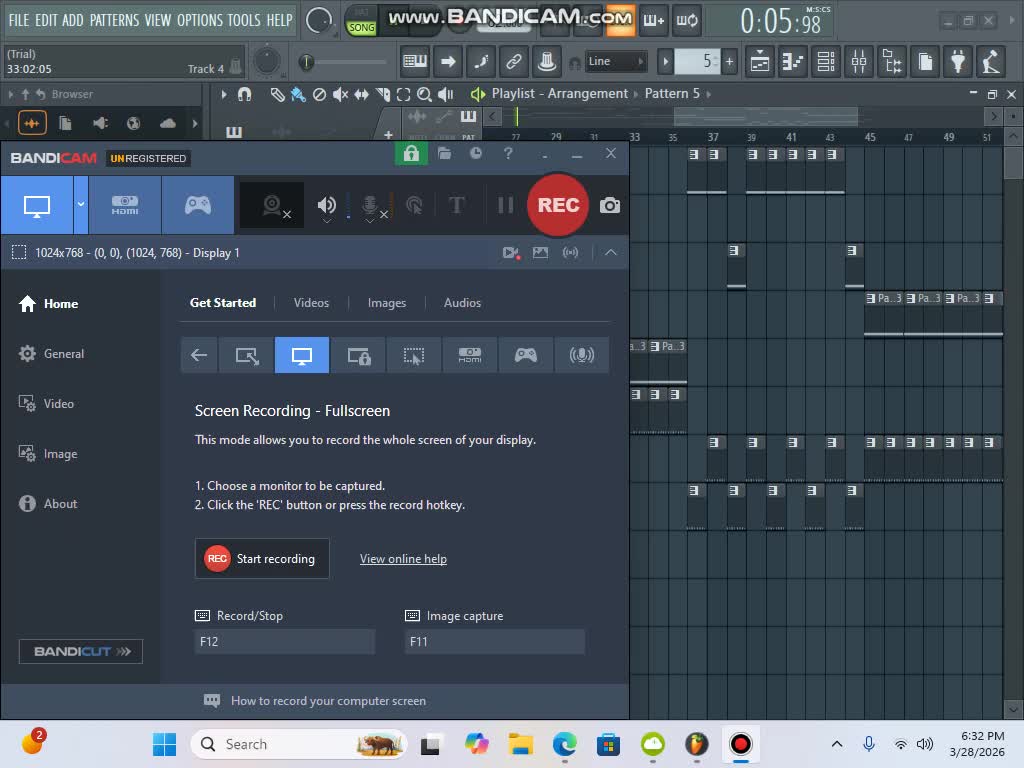Open the Videos tab
This screenshot has width=1024, height=768.
click(311, 303)
